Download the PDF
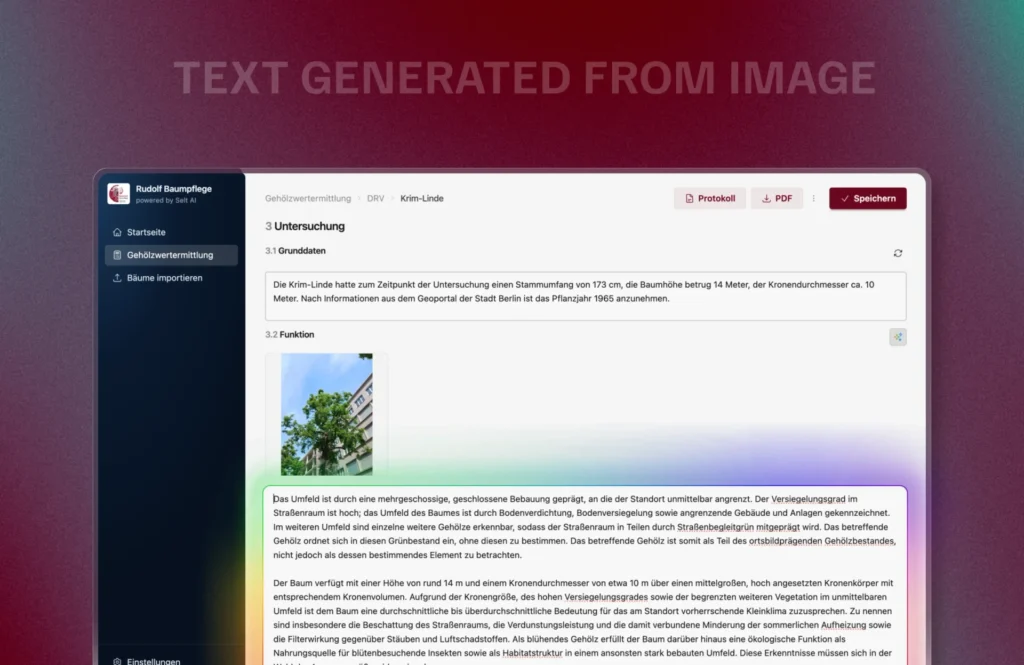This screenshot has width=1024, height=665. (776, 199)
